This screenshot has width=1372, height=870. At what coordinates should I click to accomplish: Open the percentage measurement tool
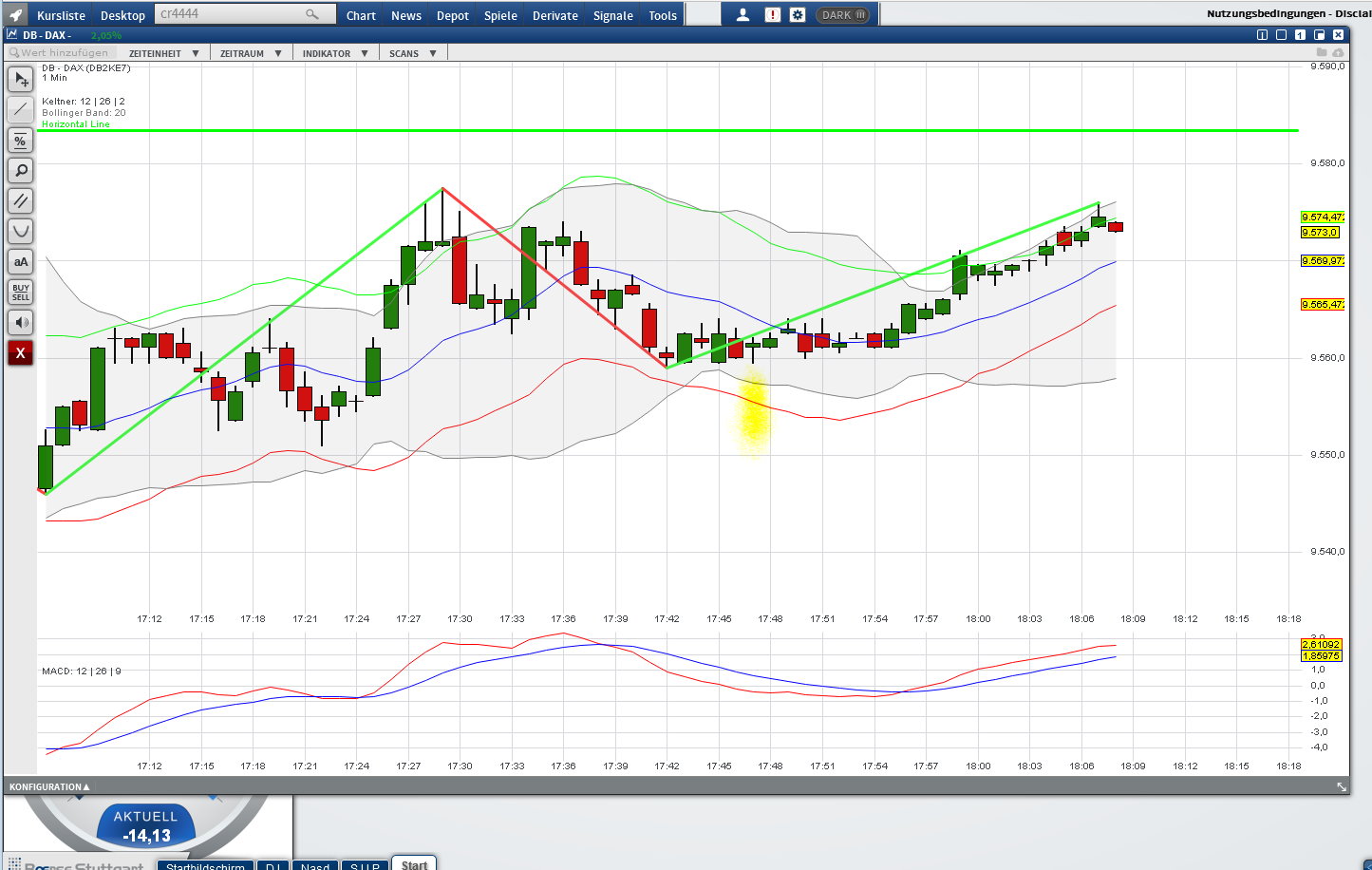click(20, 140)
